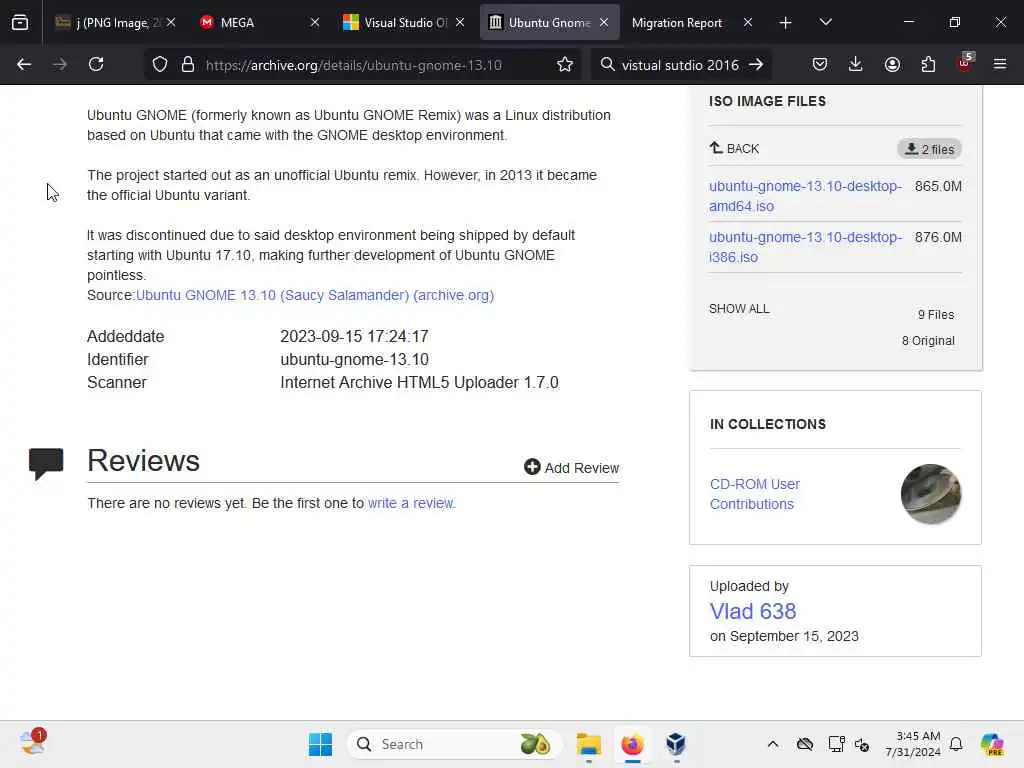Click the forward navigation arrow
Image resolution: width=1024 pixels, height=768 pixels.
pos(60,64)
